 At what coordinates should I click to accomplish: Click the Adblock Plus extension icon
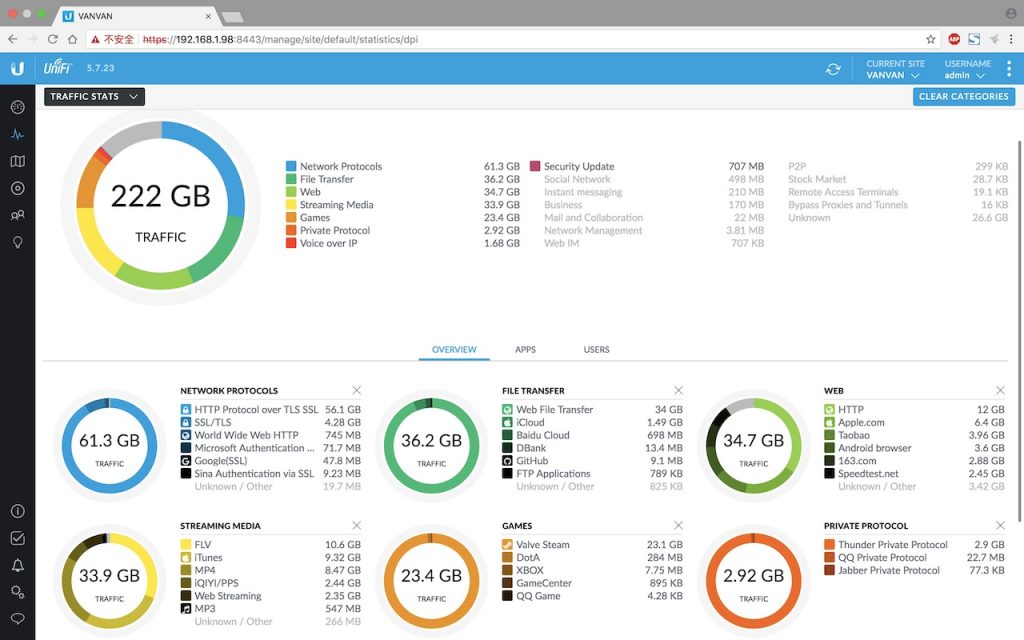tap(954, 39)
